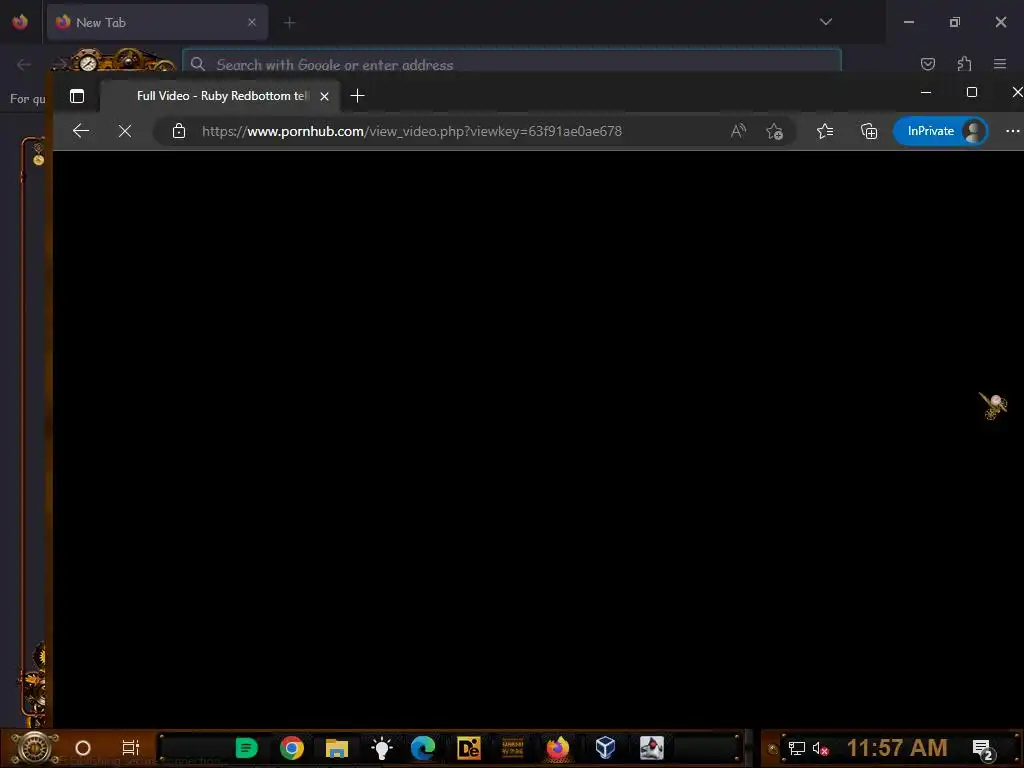
Task: Open Task View on taskbar
Action: click(131, 748)
